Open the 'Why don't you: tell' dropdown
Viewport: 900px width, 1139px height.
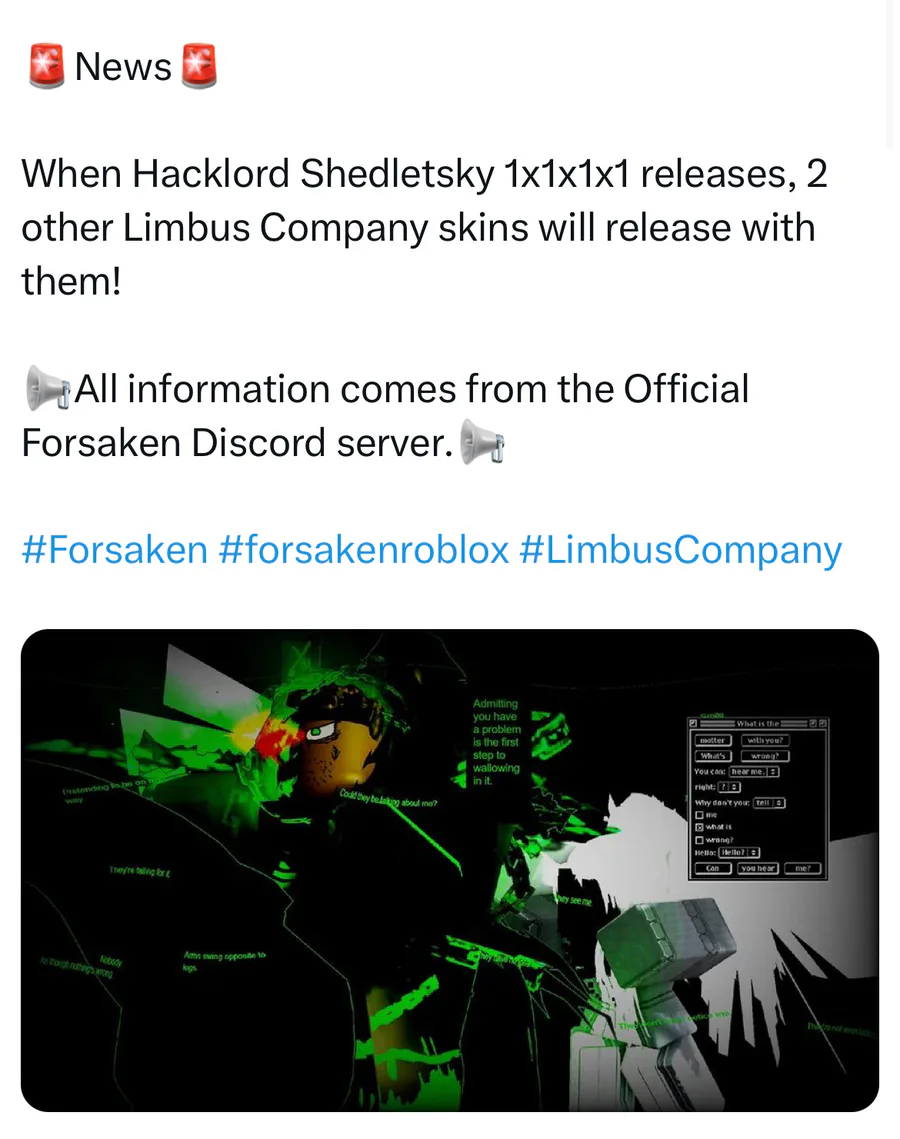pyautogui.click(x=769, y=803)
